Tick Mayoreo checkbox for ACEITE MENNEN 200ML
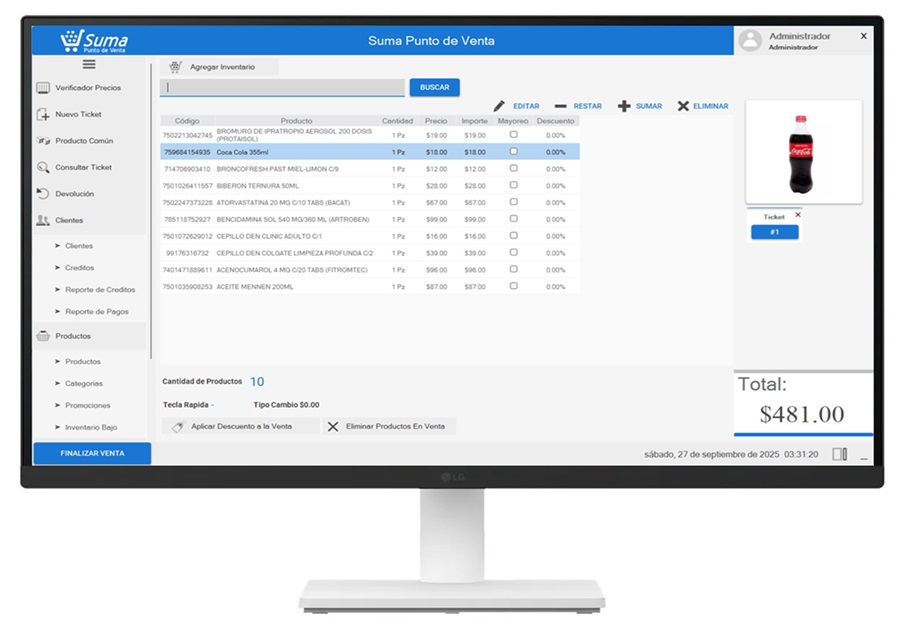Screen dimensions: 902x625 click(514, 286)
